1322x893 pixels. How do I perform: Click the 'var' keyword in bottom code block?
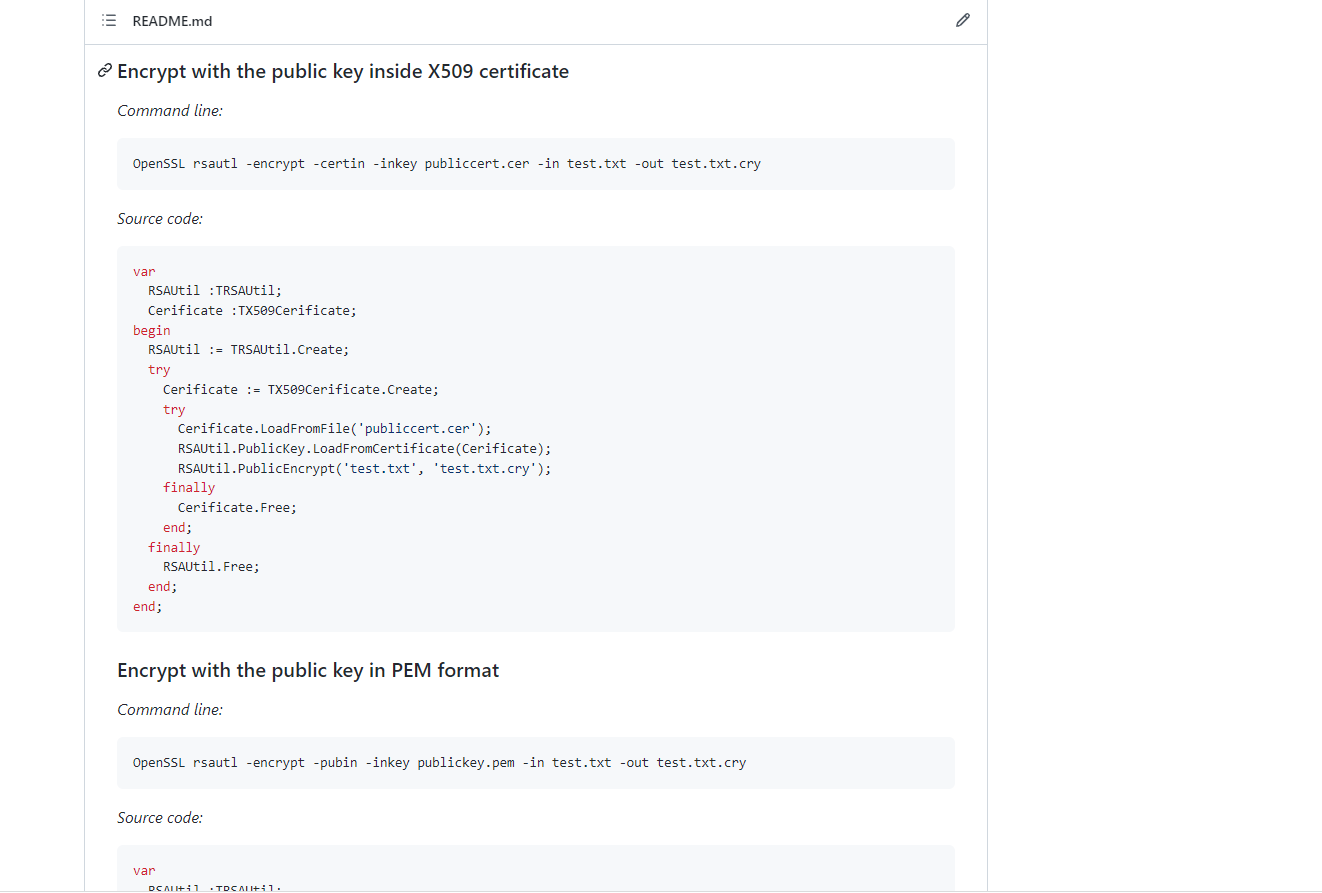(144, 871)
